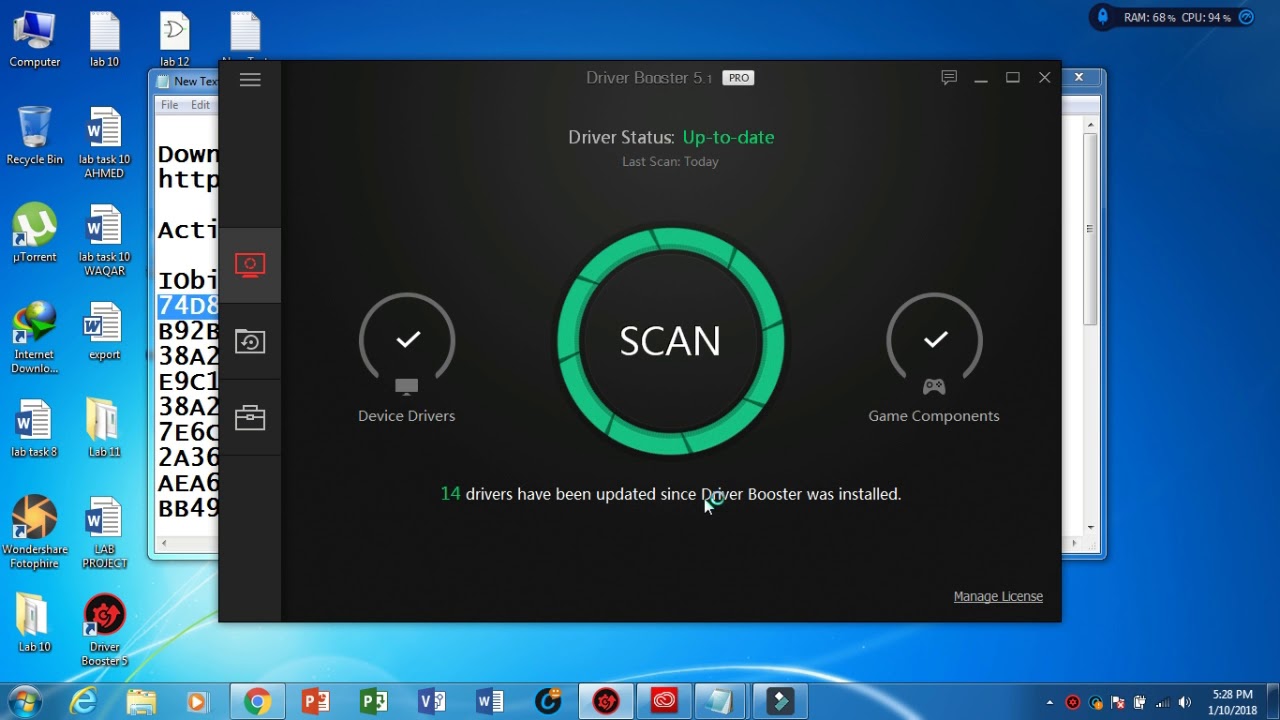Close the Notepad window behind Driver Booster
The width and height of the screenshot is (1280, 720).
(x=1079, y=78)
